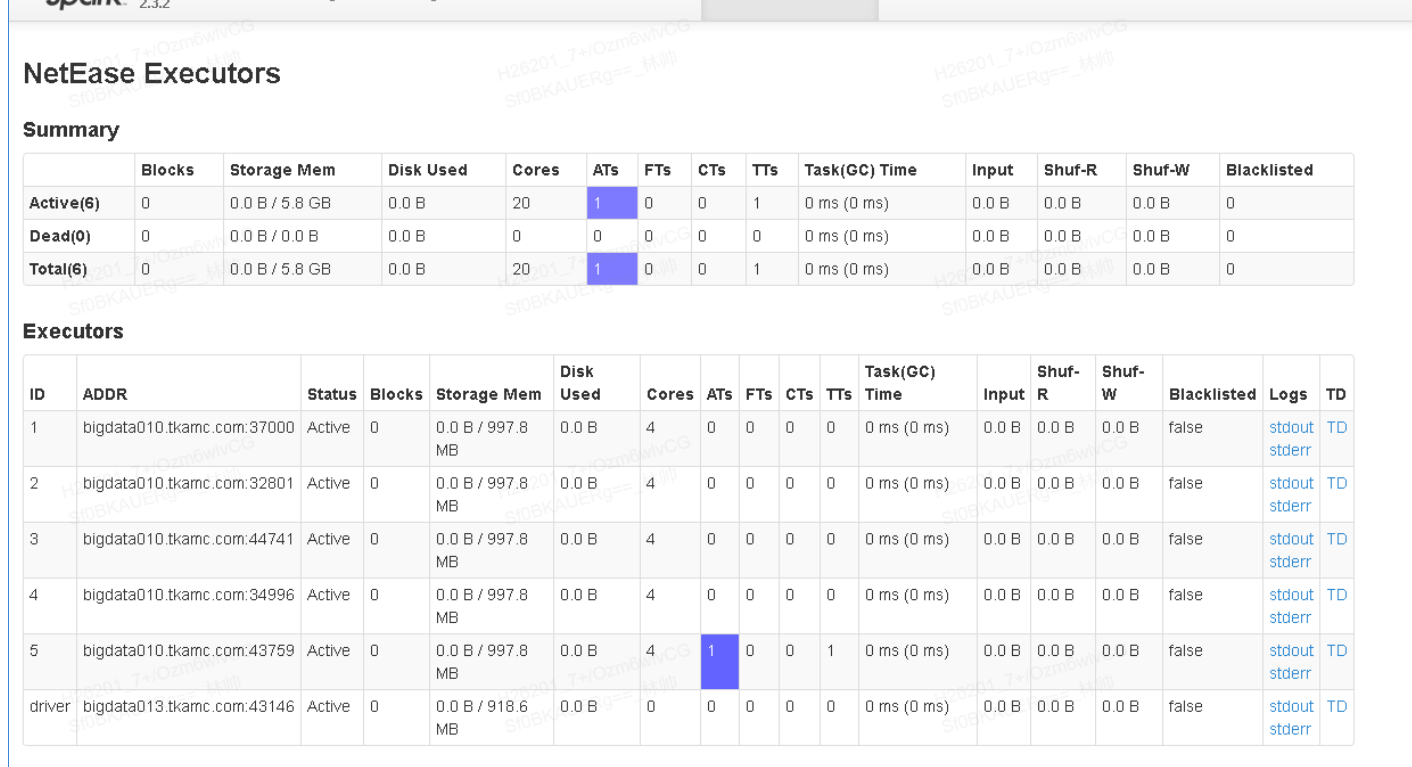Click highlighted active tasks cell for executor 5
1412x767 pixels.
(719, 661)
